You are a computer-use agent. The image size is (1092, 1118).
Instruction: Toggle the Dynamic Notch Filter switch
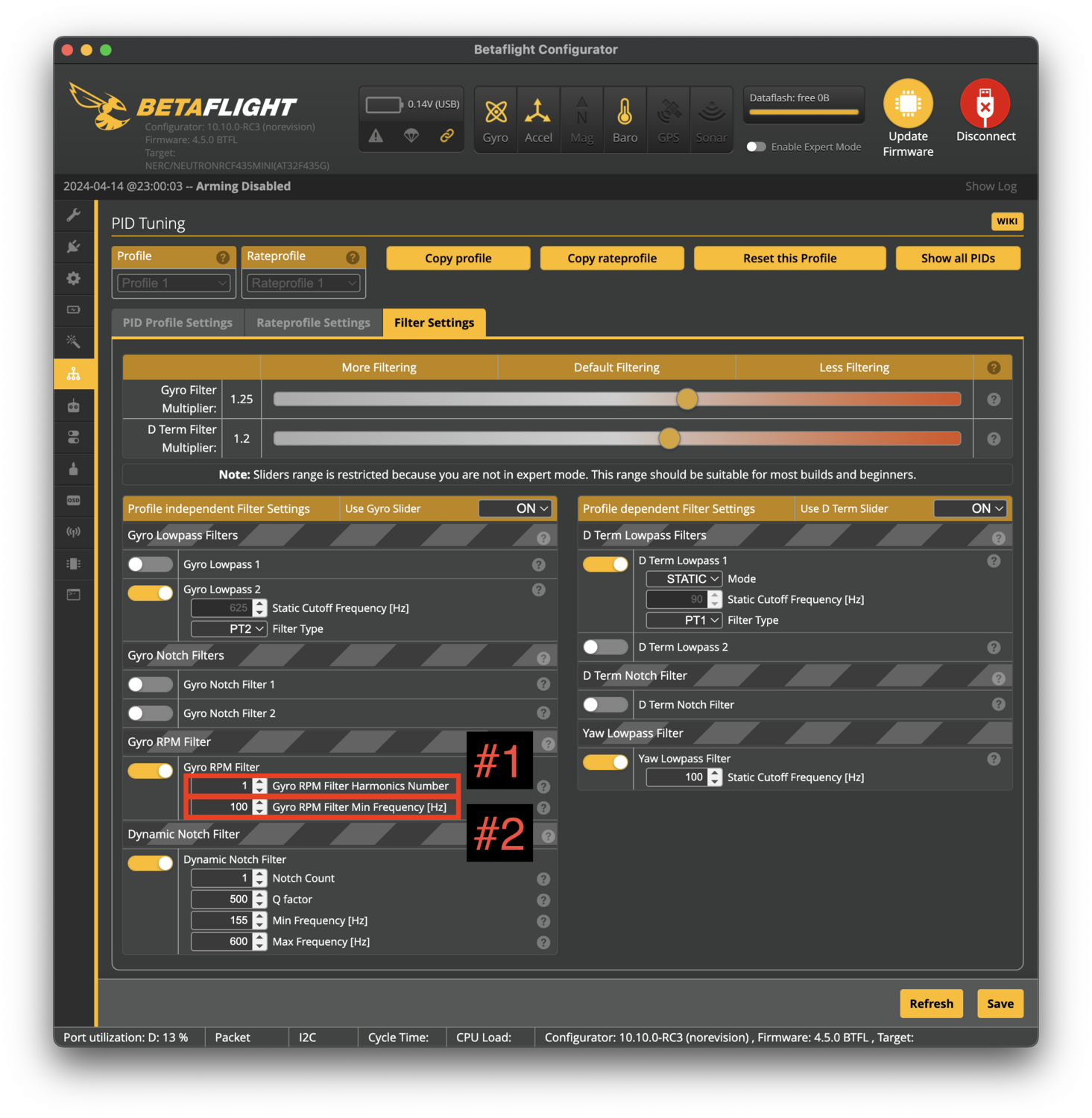pos(150,863)
